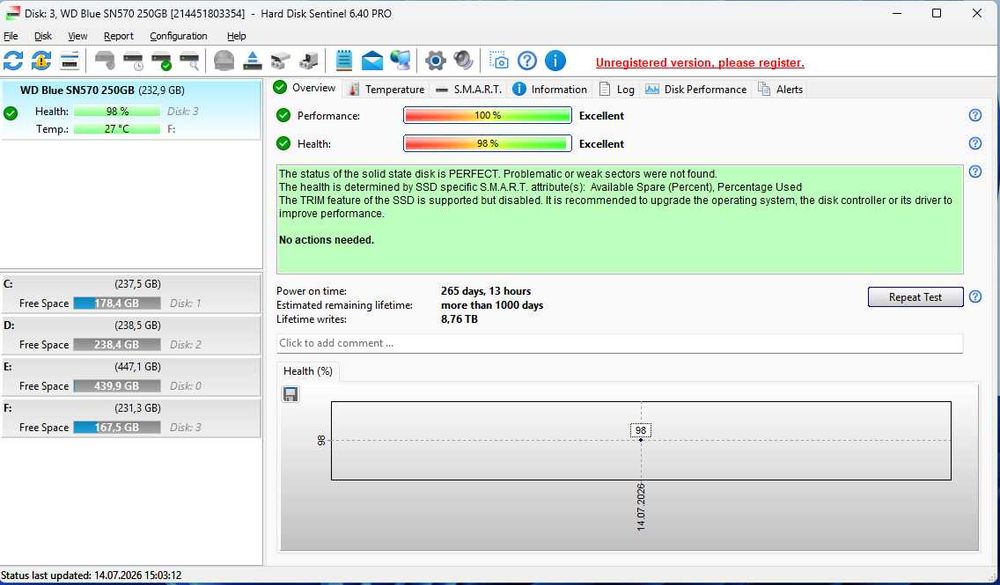Click the speaker sound toolbar icon

coord(463,61)
